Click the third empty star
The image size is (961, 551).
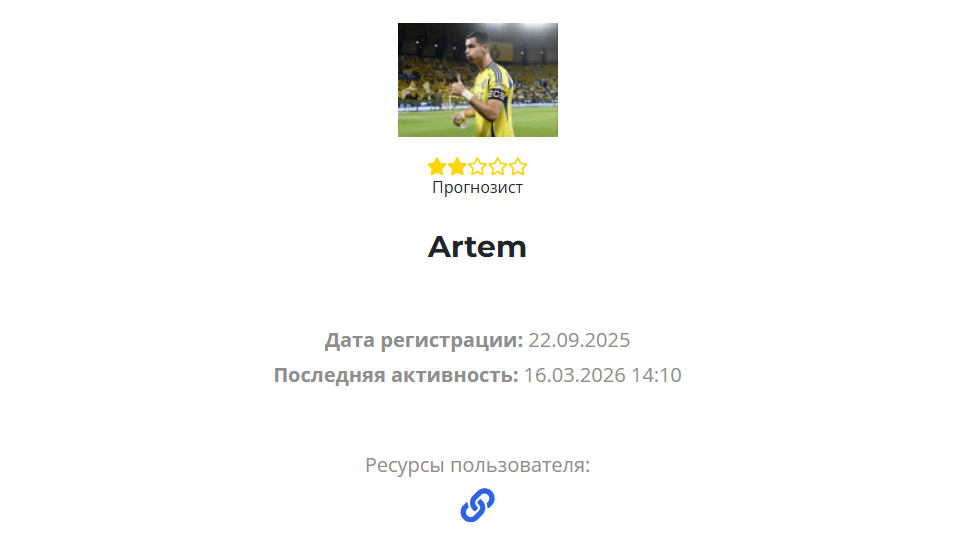coord(477,167)
